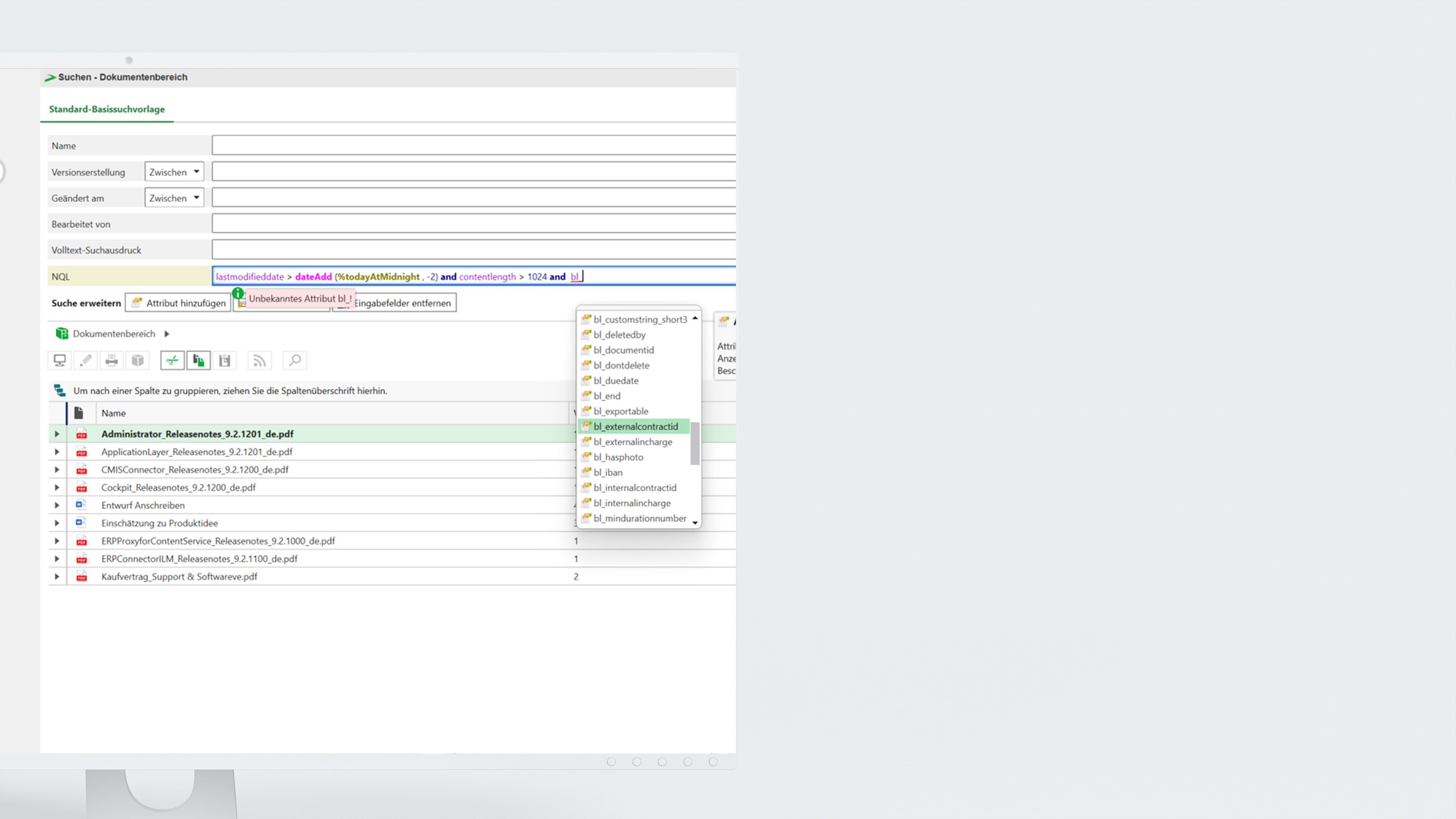Click the monitor/display toolbar icon
Image resolution: width=1456 pixels, height=819 pixels.
click(60, 360)
